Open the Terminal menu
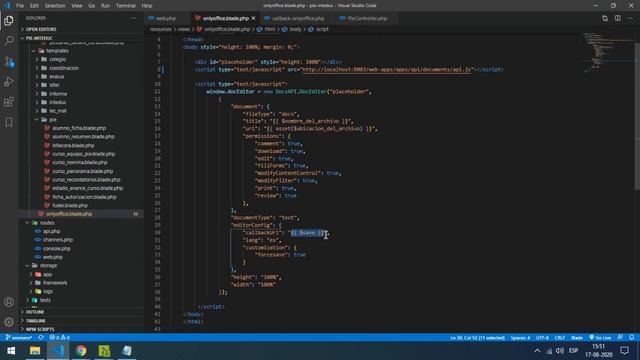 pyautogui.click(x=126, y=6)
